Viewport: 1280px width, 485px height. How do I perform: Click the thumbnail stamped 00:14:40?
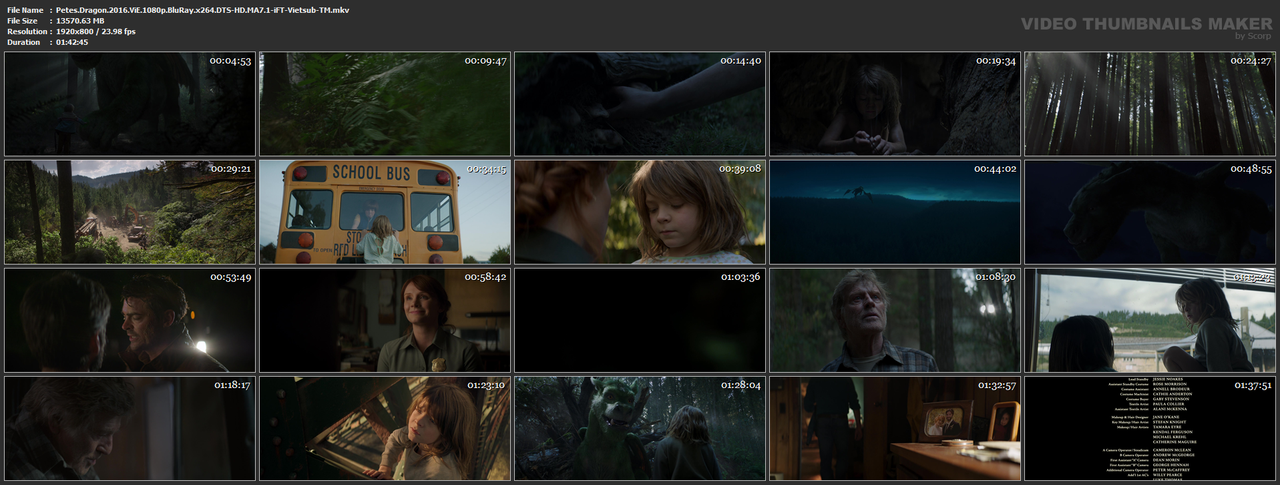640,104
